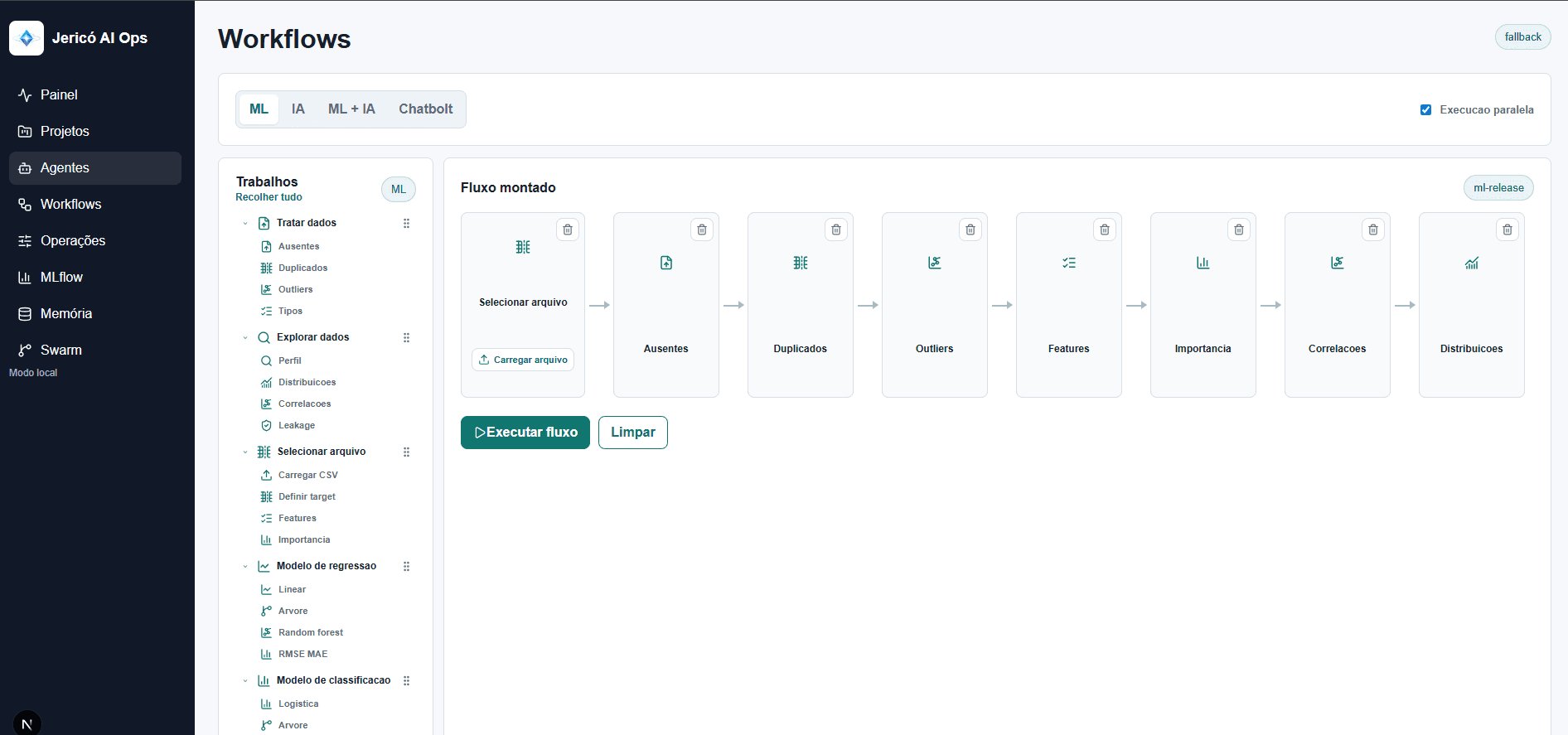The height and width of the screenshot is (735, 1568).
Task: Open Painel from the sidebar
Action: point(95,94)
